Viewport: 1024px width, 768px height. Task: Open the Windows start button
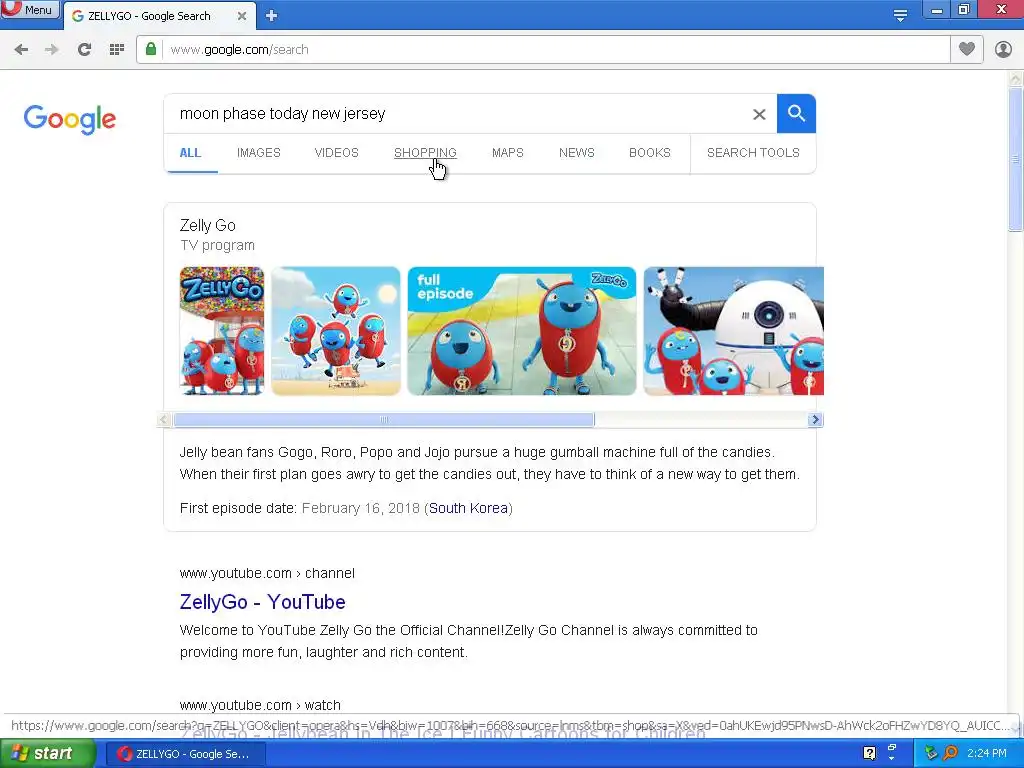tap(47, 754)
